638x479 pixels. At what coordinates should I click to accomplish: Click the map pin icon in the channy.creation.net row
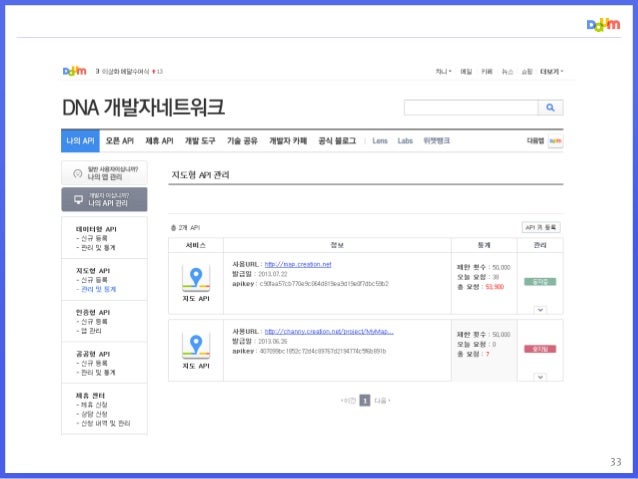point(196,345)
